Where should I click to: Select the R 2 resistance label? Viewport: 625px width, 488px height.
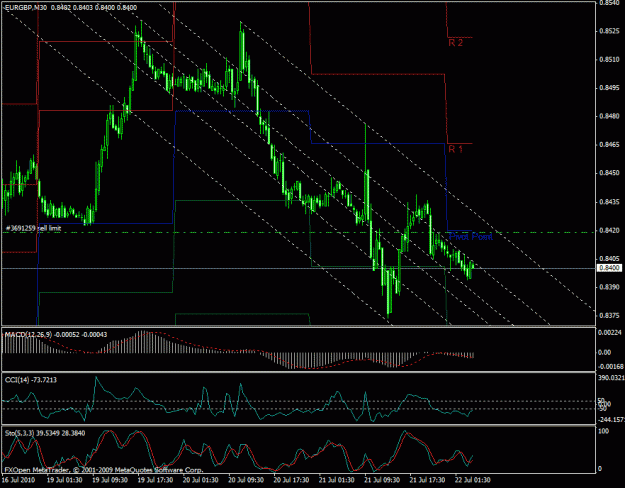(456, 43)
